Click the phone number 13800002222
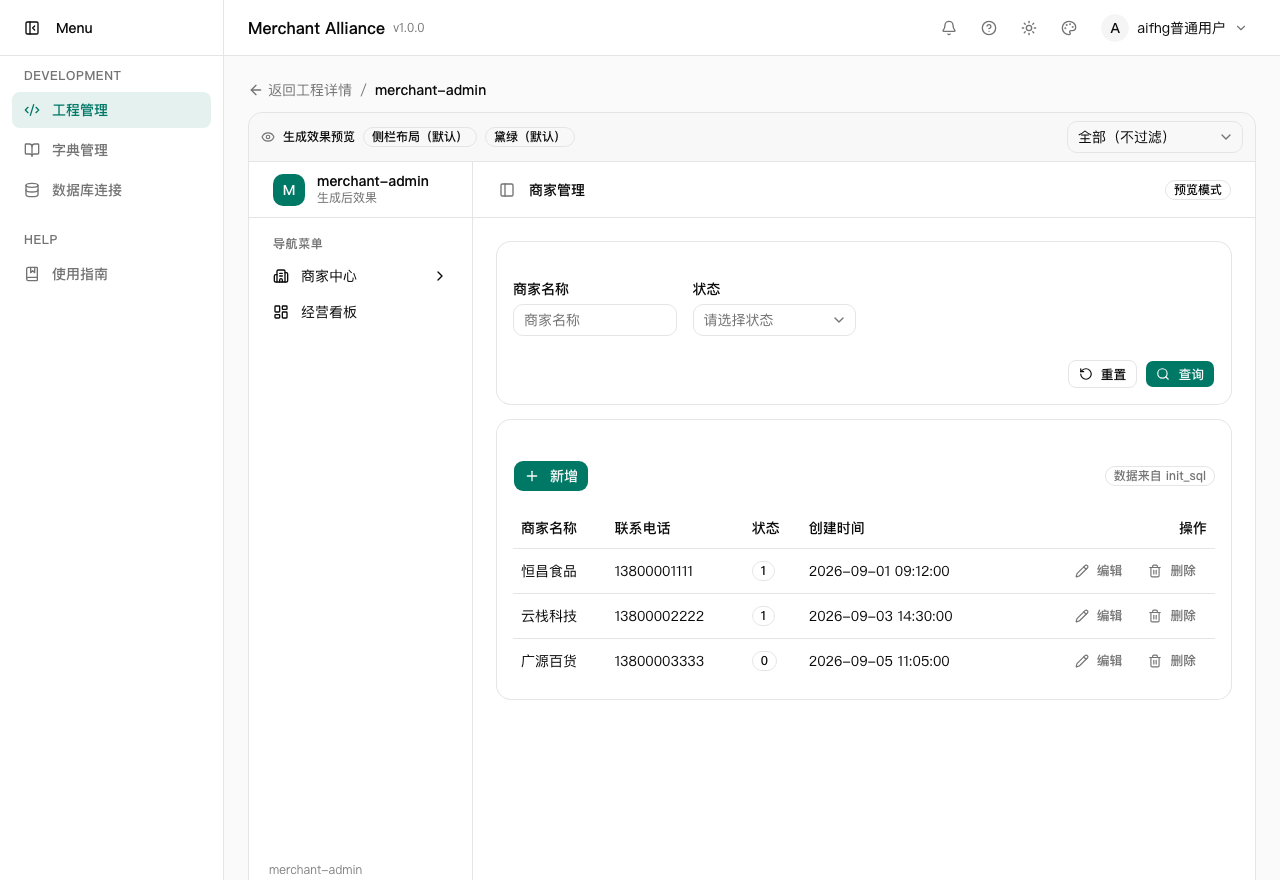This screenshot has height=880, width=1280. coord(659,616)
